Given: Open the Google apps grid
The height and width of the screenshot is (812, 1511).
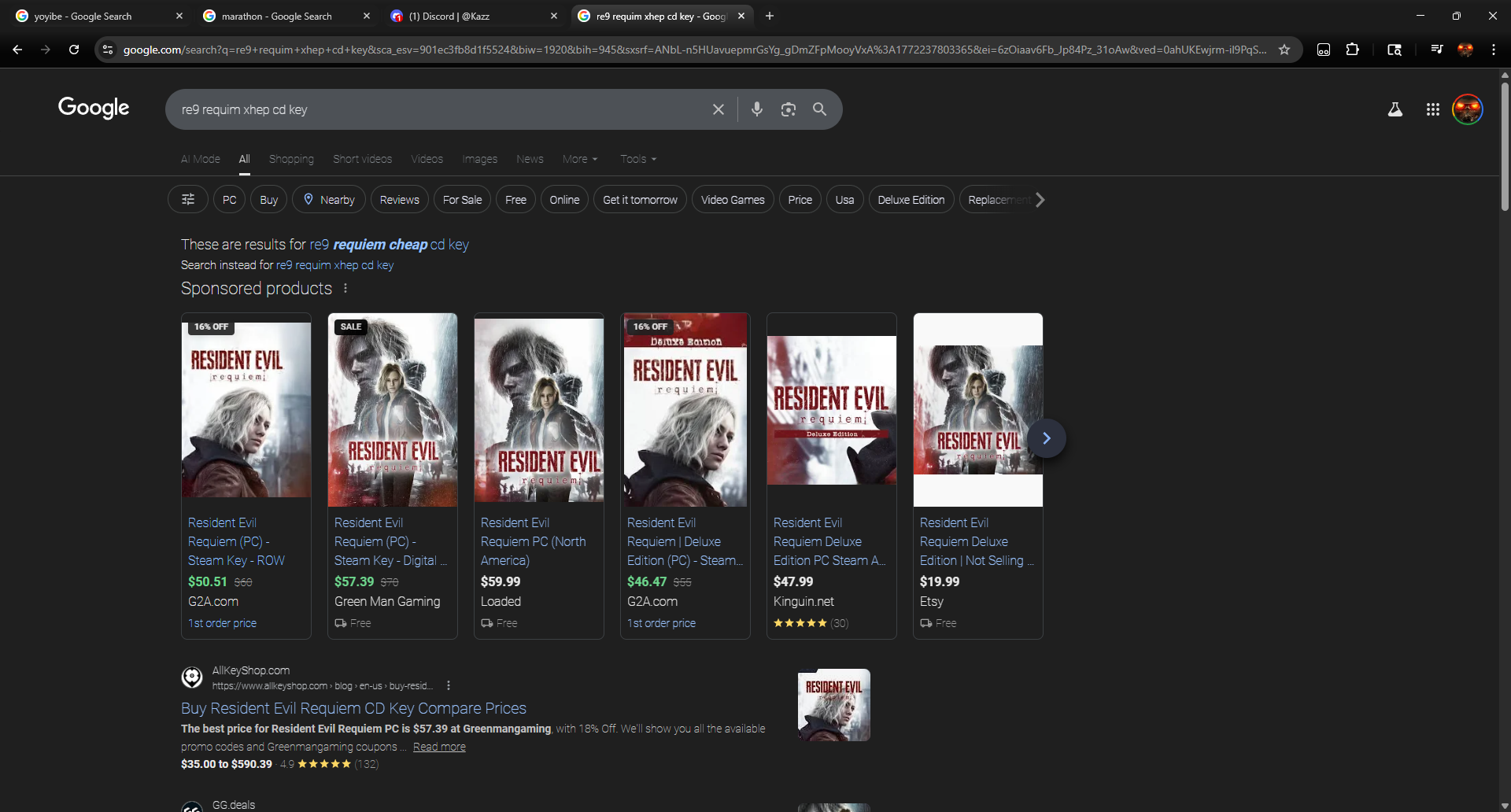Looking at the screenshot, I should tap(1432, 109).
